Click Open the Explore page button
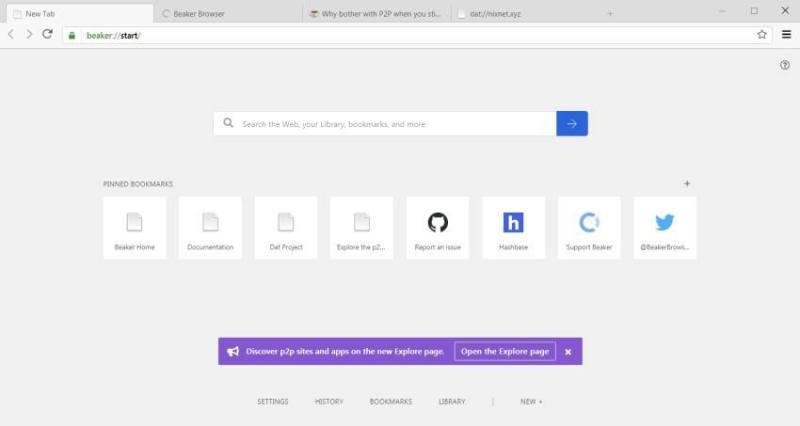This screenshot has height=426, width=800. click(x=505, y=352)
